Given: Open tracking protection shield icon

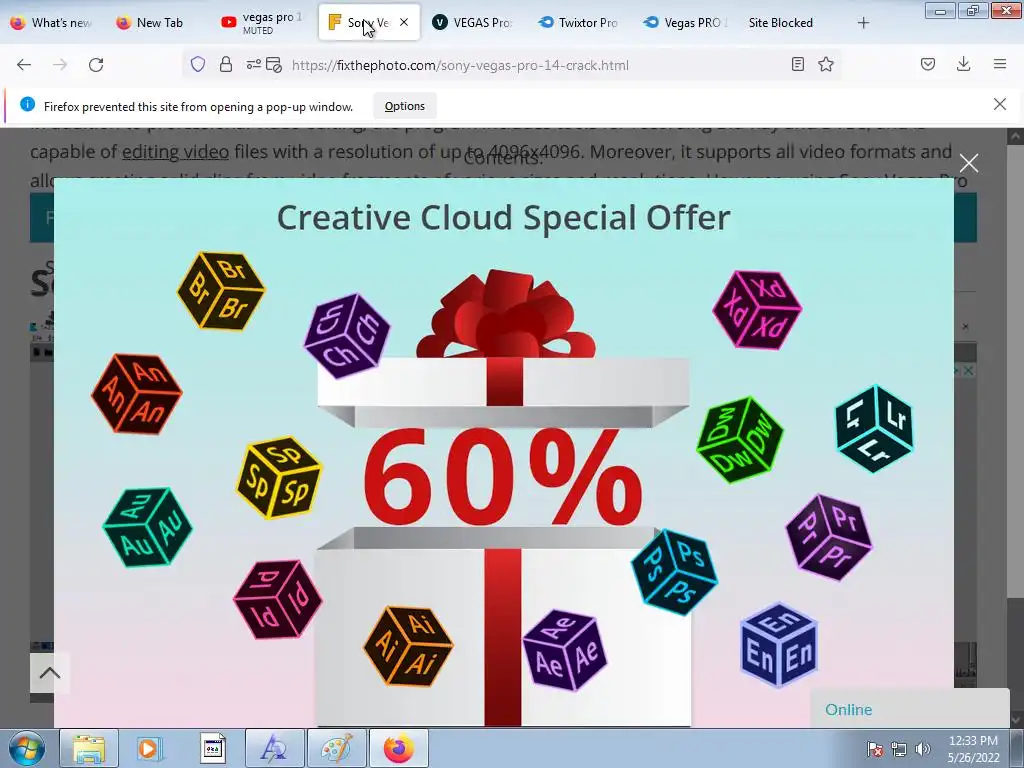Looking at the screenshot, I should pos(198,64).
